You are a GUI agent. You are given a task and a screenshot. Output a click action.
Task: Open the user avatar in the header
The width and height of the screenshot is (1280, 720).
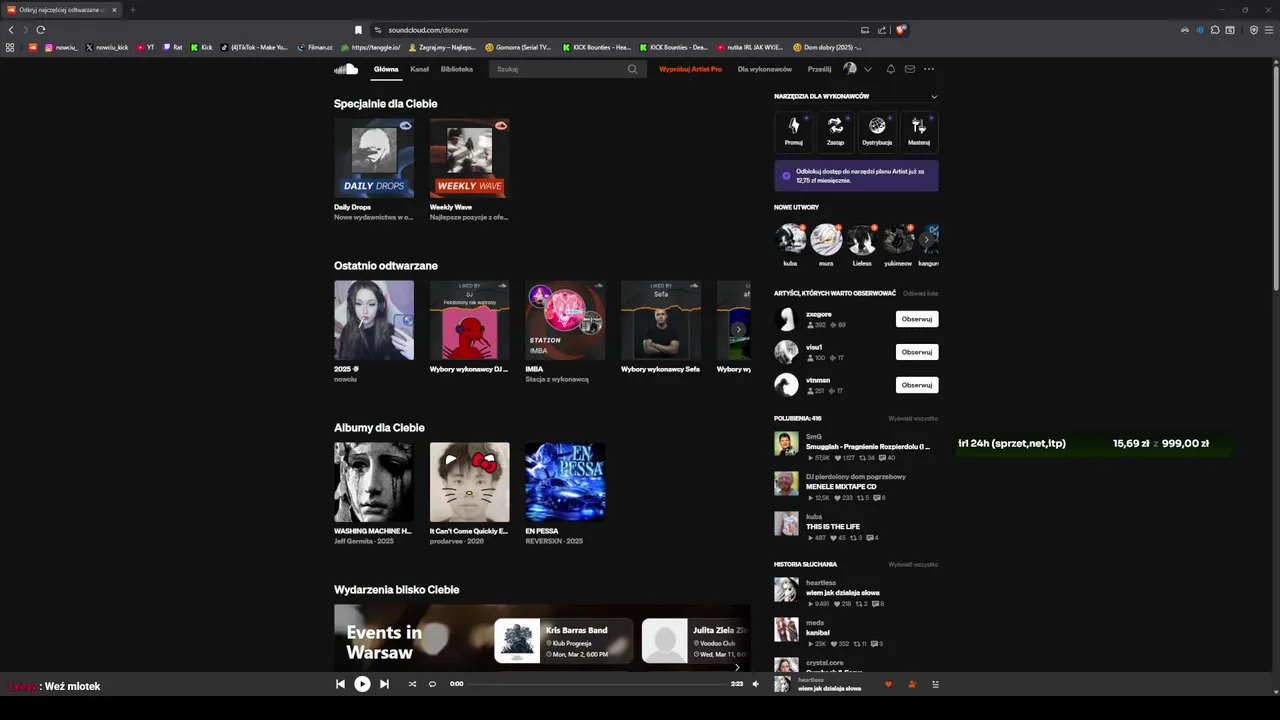point(850,69)
